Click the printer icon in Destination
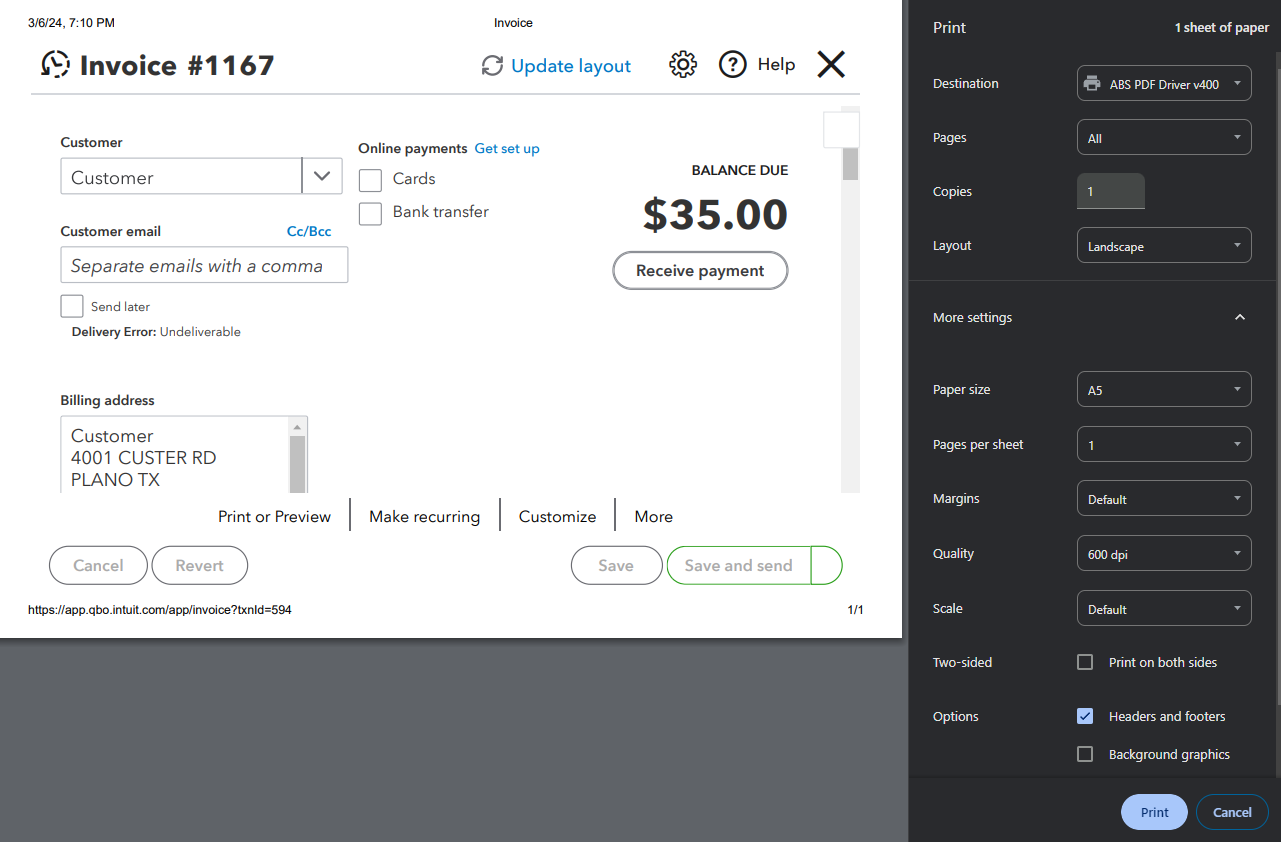 1093,84
